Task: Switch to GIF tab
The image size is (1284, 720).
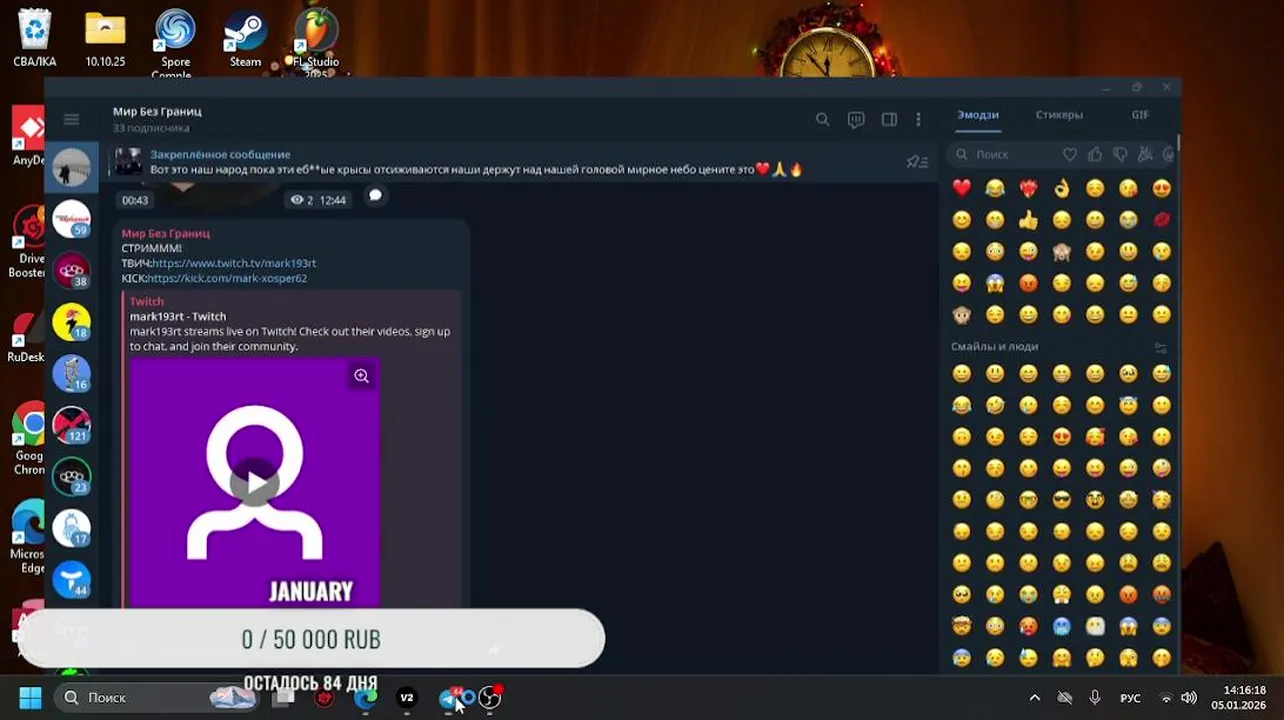Action: pos(1140,115)
